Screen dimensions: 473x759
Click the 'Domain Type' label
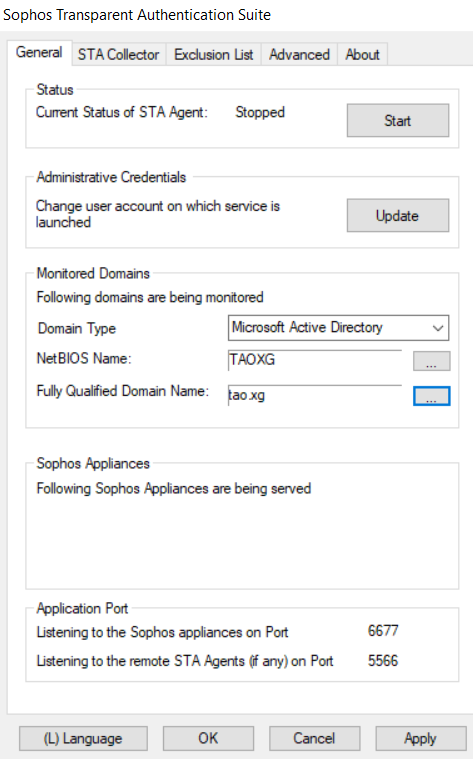[77, 329]
